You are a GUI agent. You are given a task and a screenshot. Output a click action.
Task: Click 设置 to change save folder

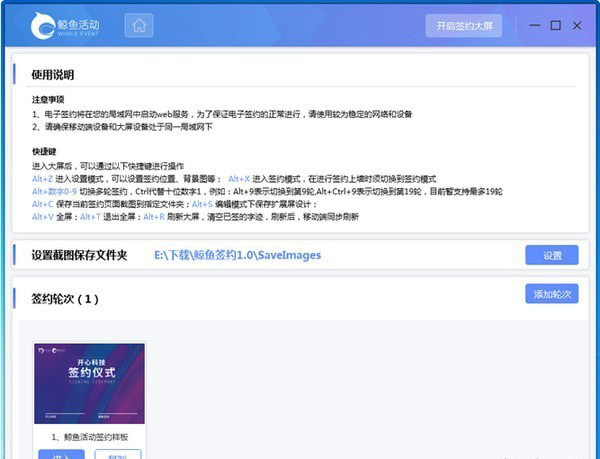coord(552,255)
